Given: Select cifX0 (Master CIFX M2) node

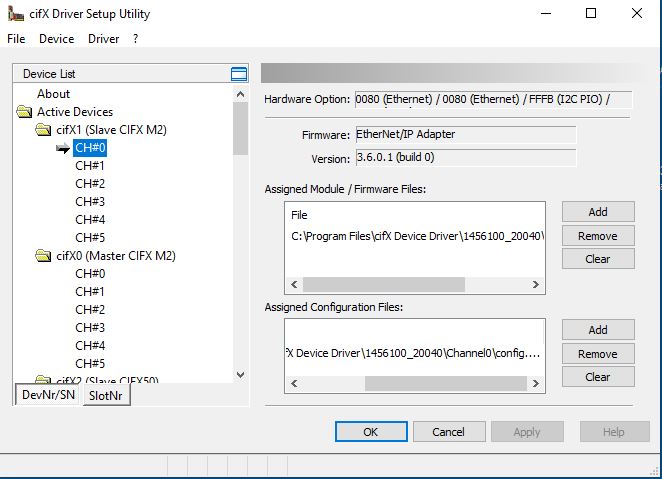Looking at the screenshot, I should (x=116, y=256).
